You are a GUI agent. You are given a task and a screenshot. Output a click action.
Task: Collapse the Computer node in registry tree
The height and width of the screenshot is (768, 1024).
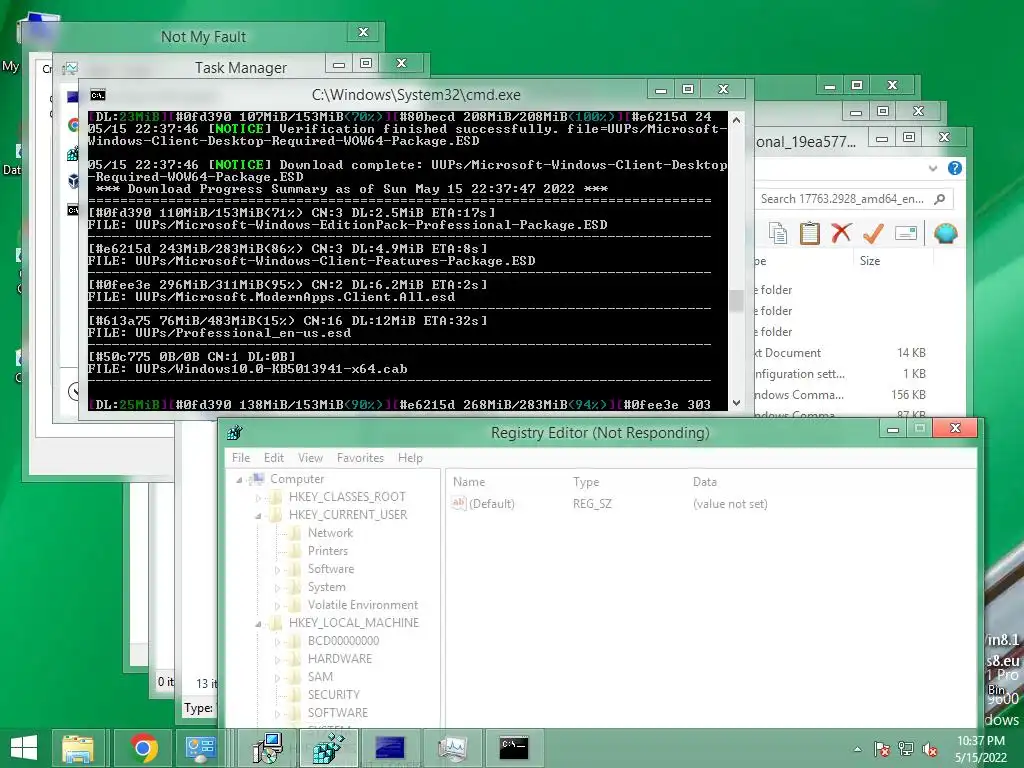(x=239, y=480)
